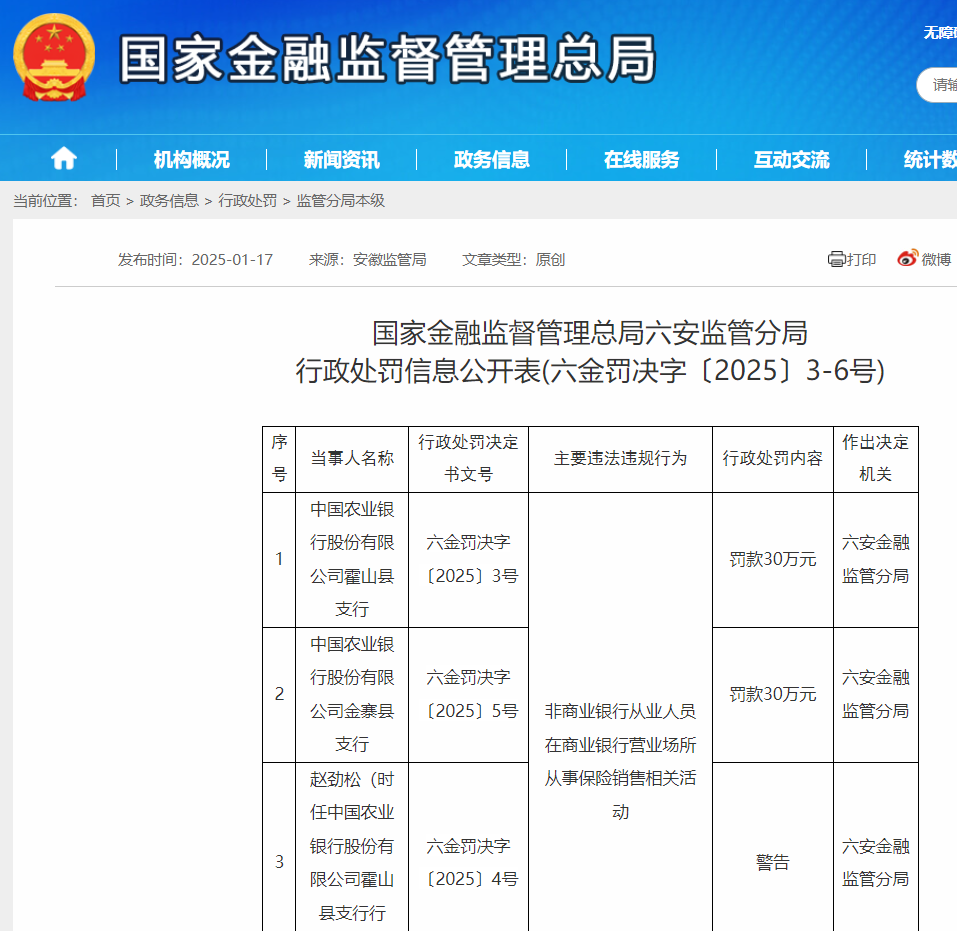This screenshot has height=931, width=957.
Task: Click 六安金融监管分局 in row 2
Action: coord(876,694)
